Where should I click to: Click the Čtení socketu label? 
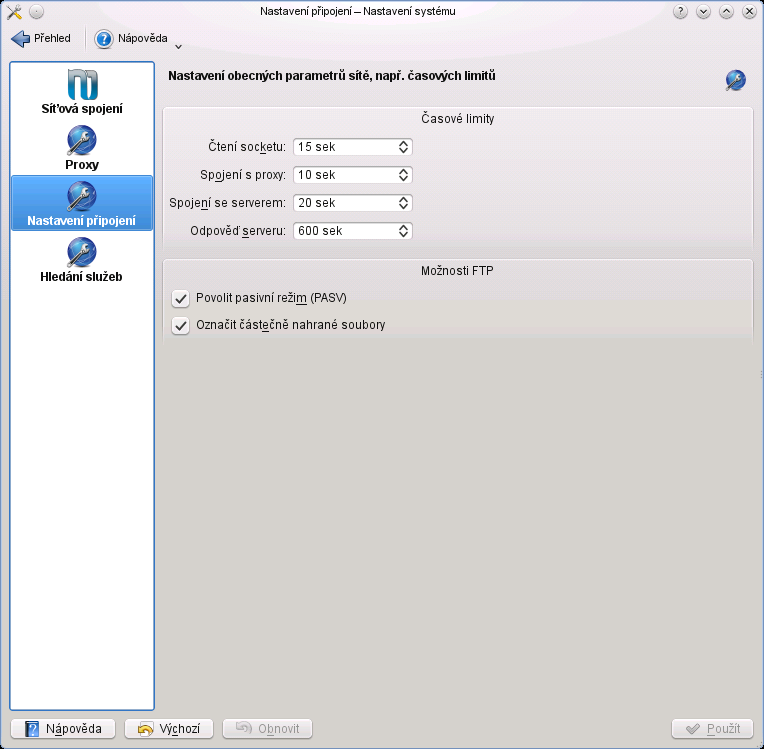(247, 147)
